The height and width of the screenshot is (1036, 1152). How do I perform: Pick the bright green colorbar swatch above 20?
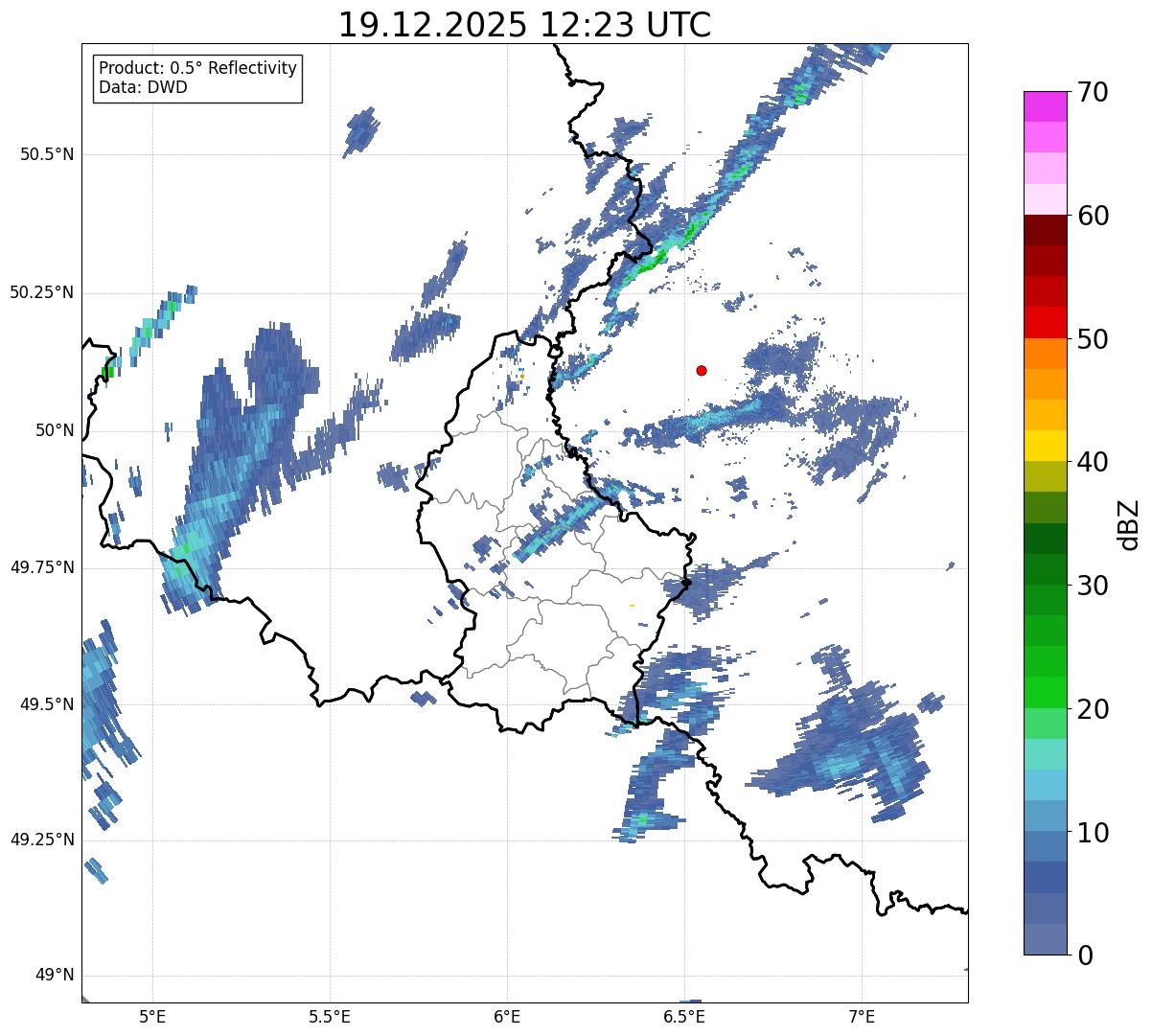(1045, 692)
